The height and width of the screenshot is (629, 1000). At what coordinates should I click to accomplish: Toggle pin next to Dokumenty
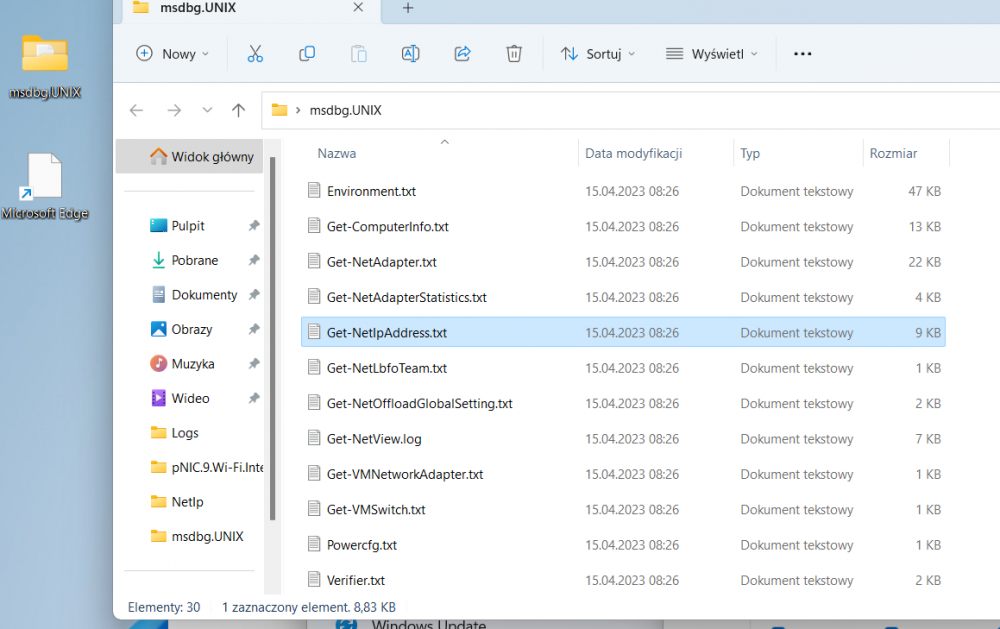(x=254, y=295)
